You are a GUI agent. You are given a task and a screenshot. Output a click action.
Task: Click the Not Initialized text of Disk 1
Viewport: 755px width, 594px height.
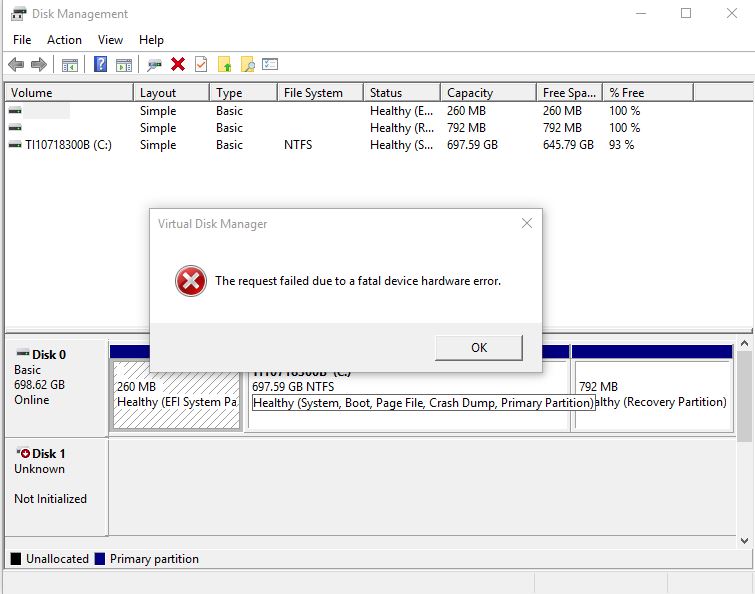tap(51, 499)
